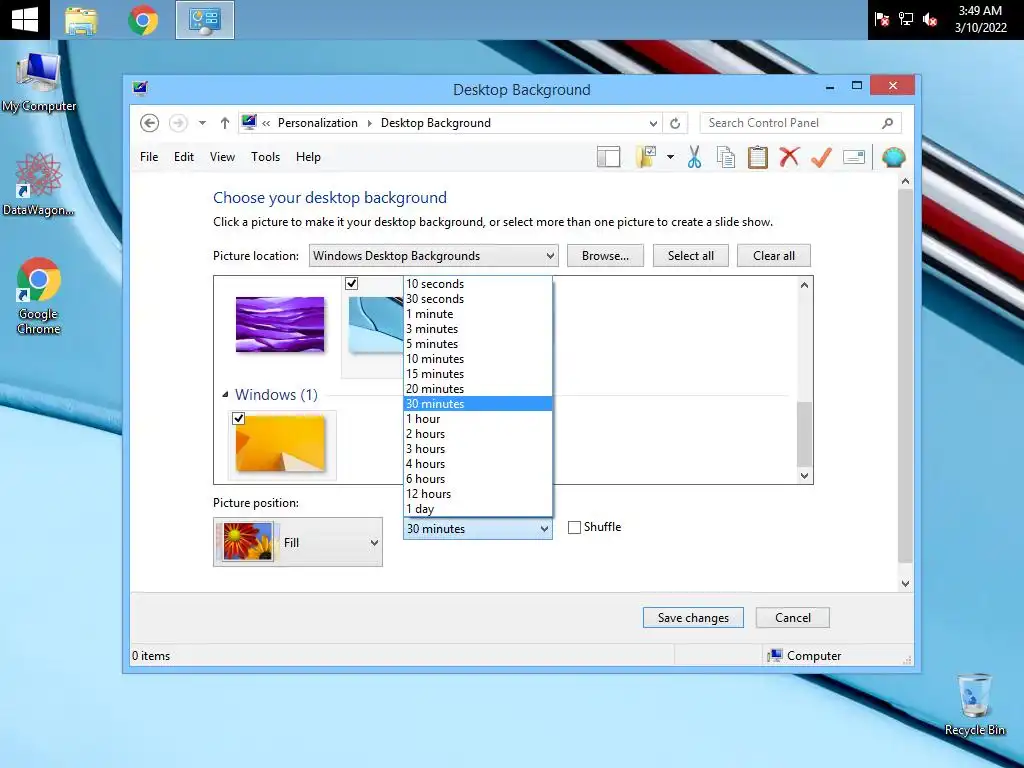The width and height of the screenshot is (1024, 768).
Task: Toggle the preview pane layout icon
Action: click(x=608, y=157)
